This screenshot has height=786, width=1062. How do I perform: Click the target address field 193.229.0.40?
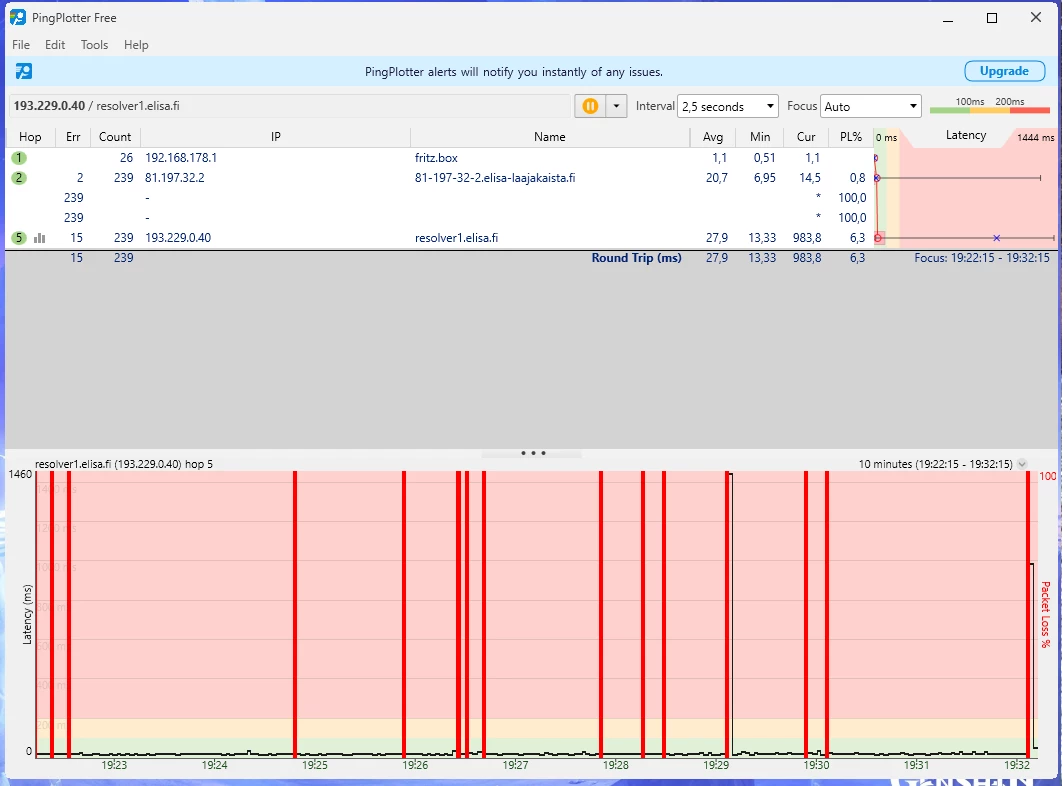click(x=290, y=106)
